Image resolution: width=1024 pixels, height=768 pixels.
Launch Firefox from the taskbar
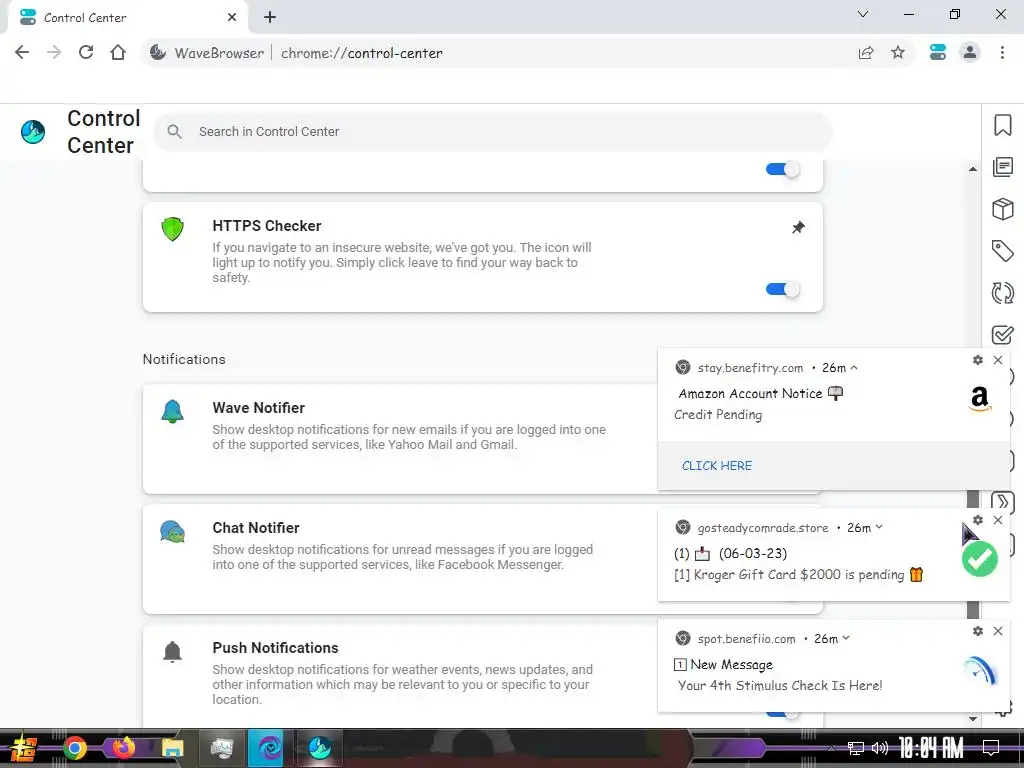coord(123,748)
